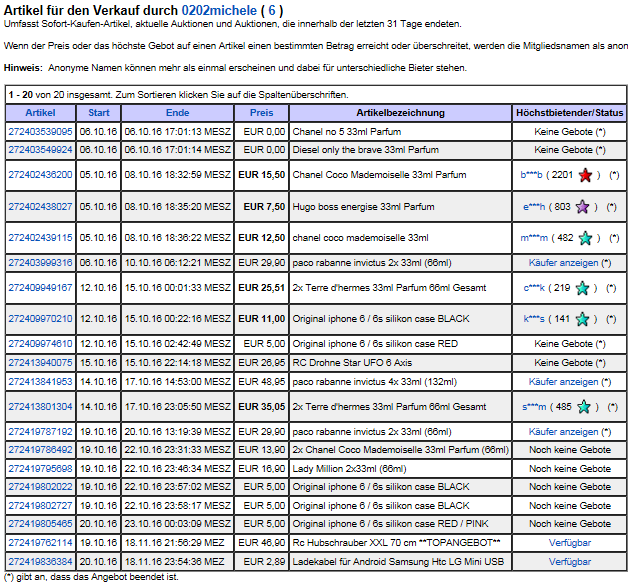The image size is (628, 585).
Task: Open item 272419795698
Action: 40,469
